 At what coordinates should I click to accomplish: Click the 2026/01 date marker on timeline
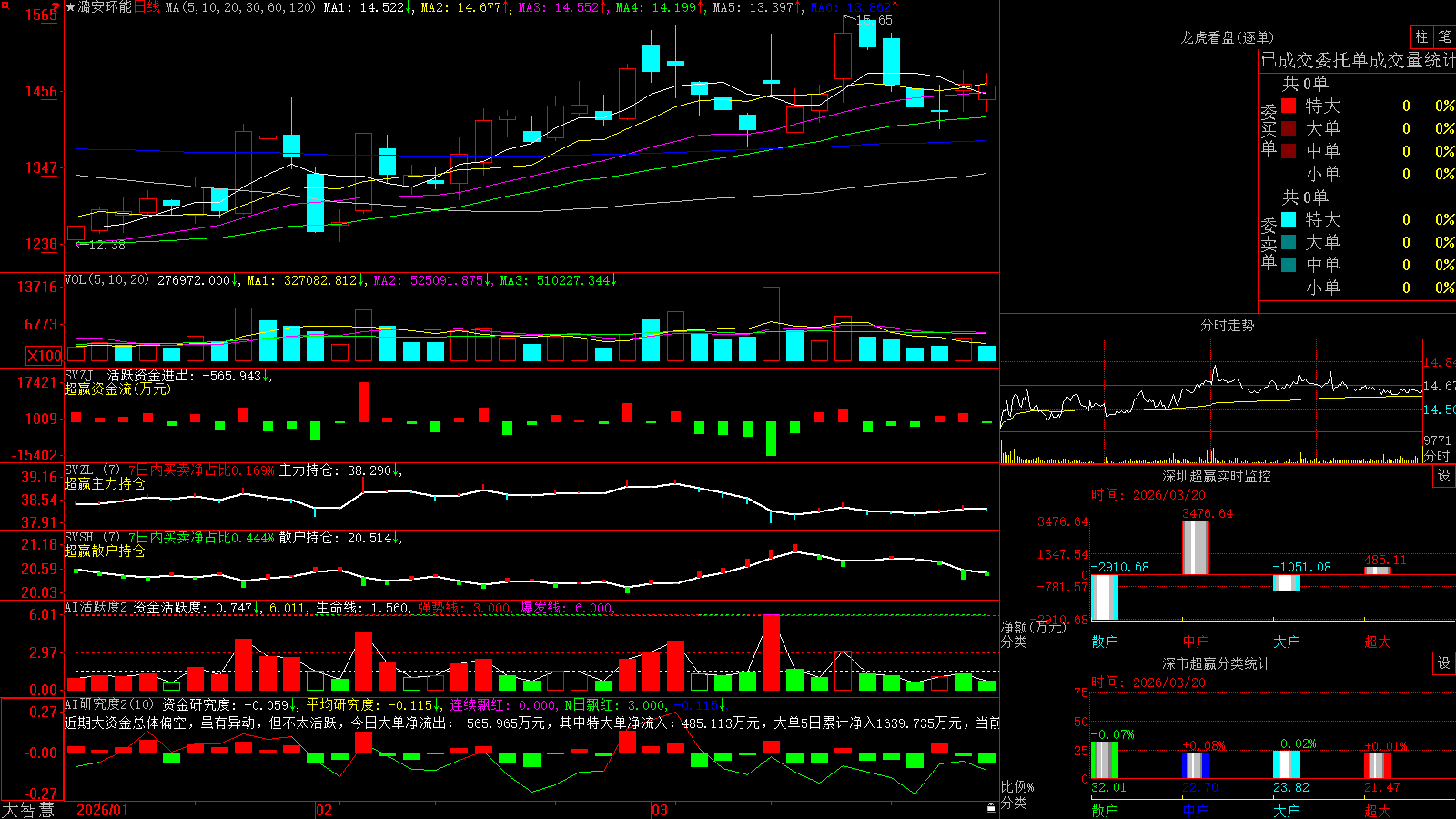[102, 810]
